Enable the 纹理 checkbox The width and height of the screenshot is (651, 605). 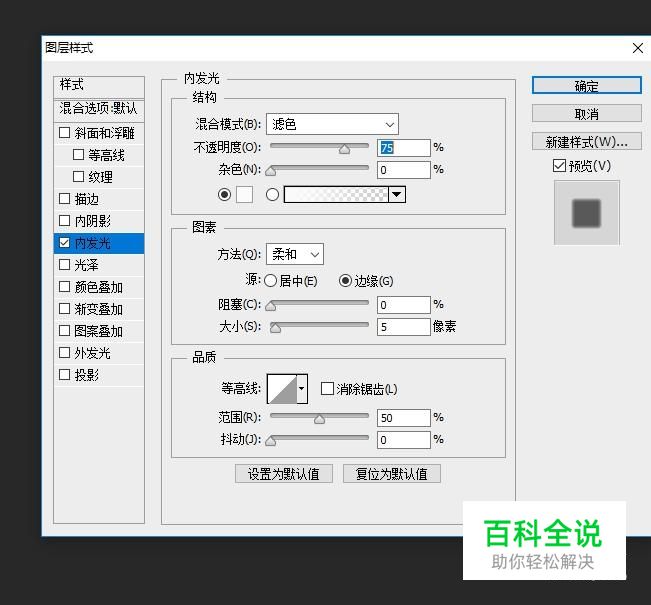click(x=78, y=177)
